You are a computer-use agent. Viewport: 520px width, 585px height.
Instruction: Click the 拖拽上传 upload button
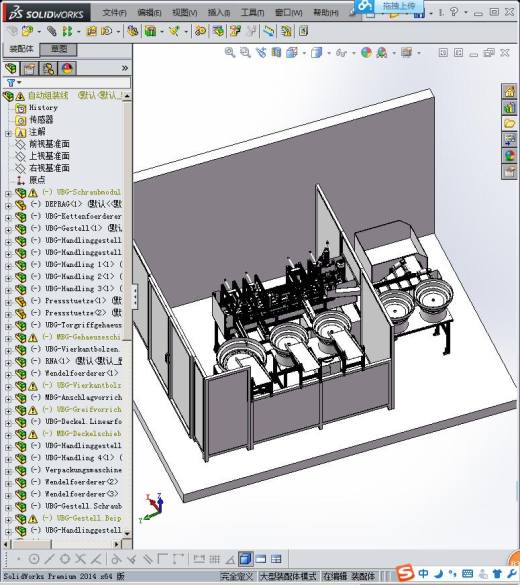tap(389, 6)
